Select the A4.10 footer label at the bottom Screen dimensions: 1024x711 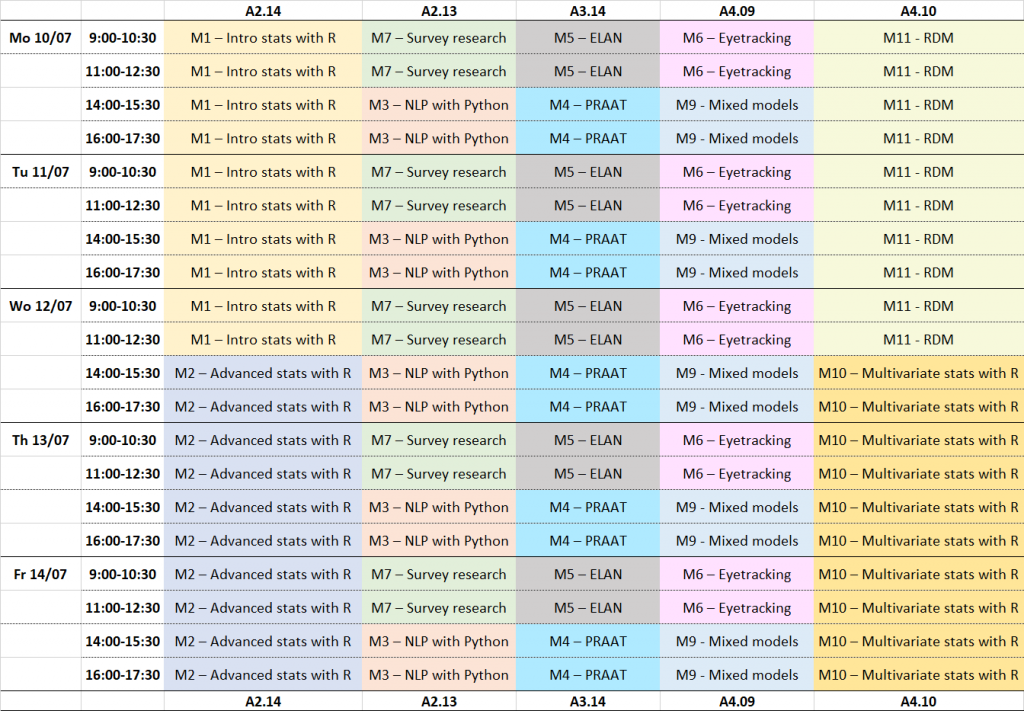click(x=918, y=701)
